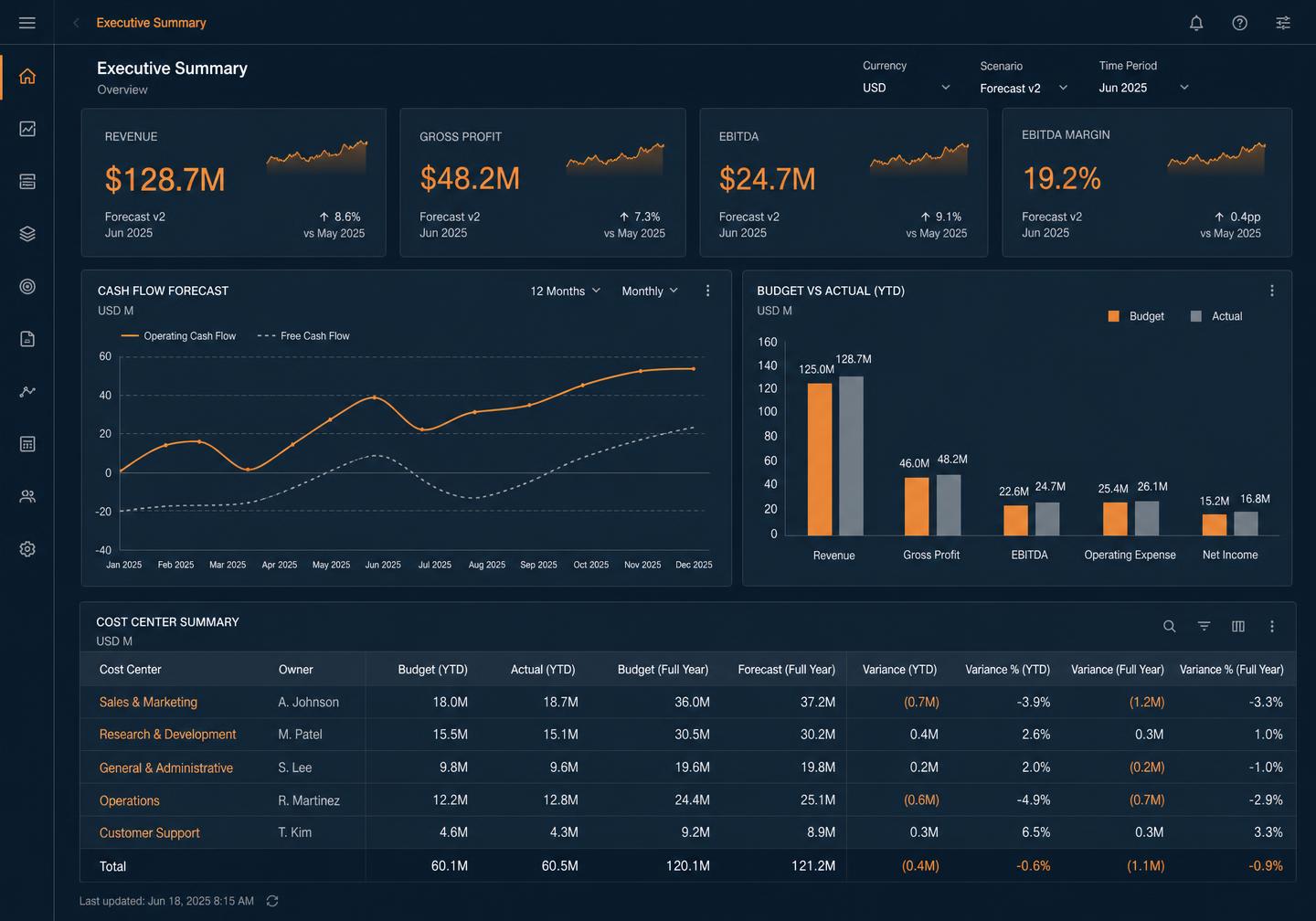The width and height of the screenshot is (1316, 921).
Task: Open the Time Period Jun 2025 dropdown
Action: click(1144, 88)
